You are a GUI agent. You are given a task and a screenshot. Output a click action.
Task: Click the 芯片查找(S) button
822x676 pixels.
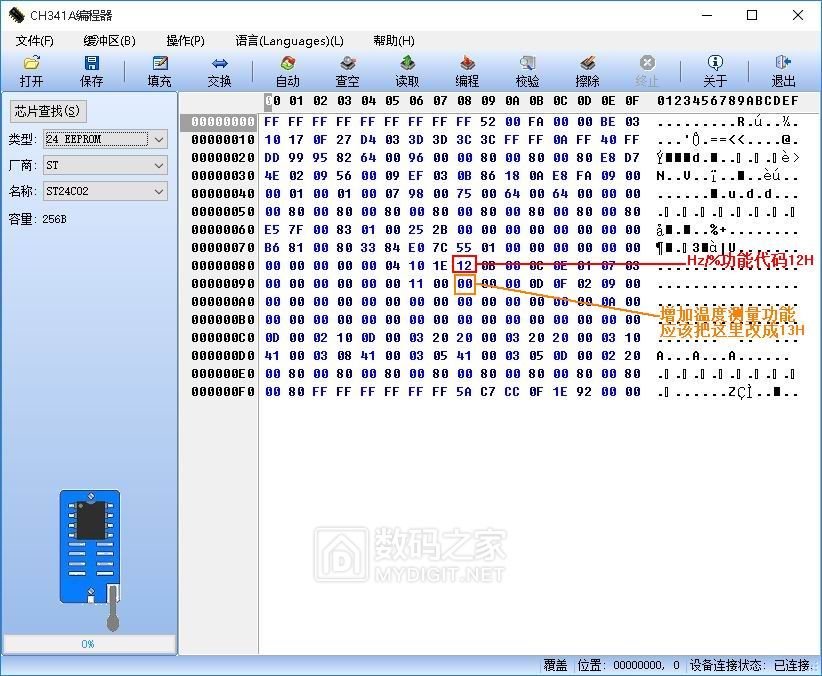click(48, 111)
